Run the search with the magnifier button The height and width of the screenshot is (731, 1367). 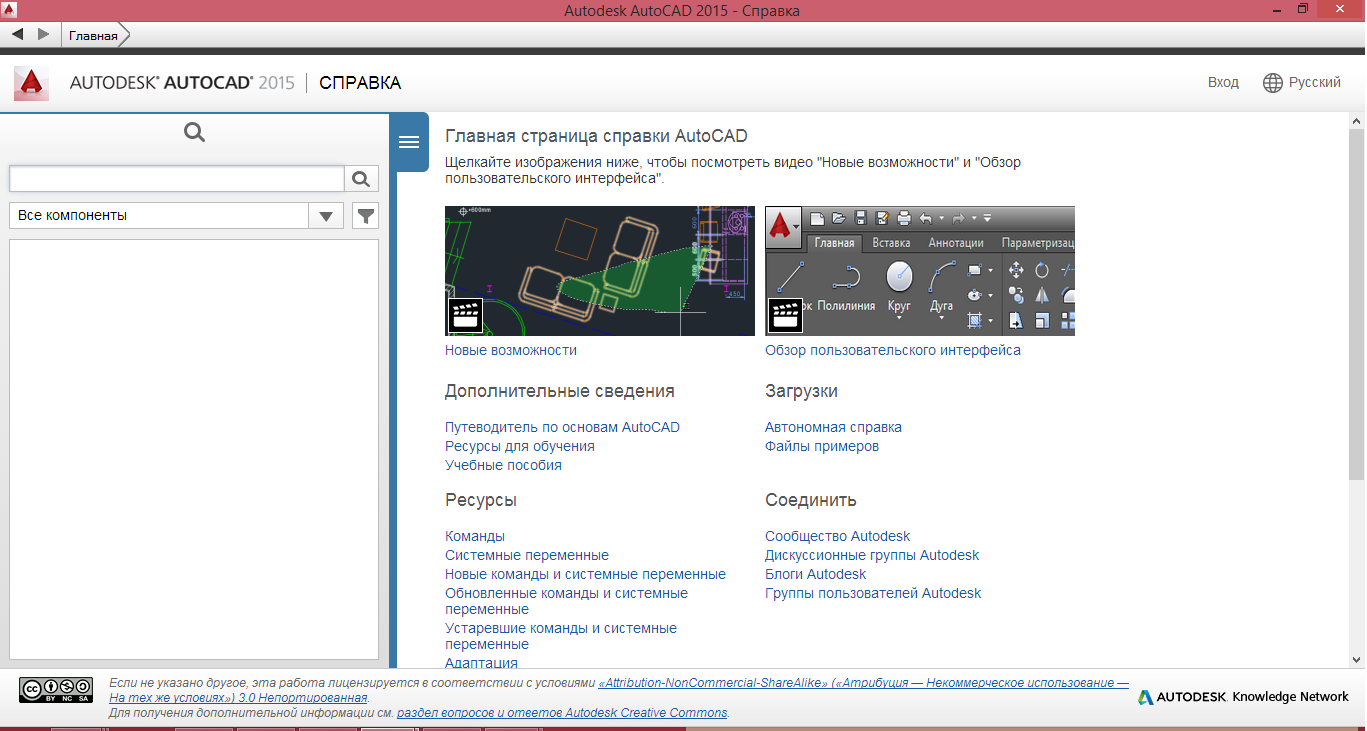point(362,179)
